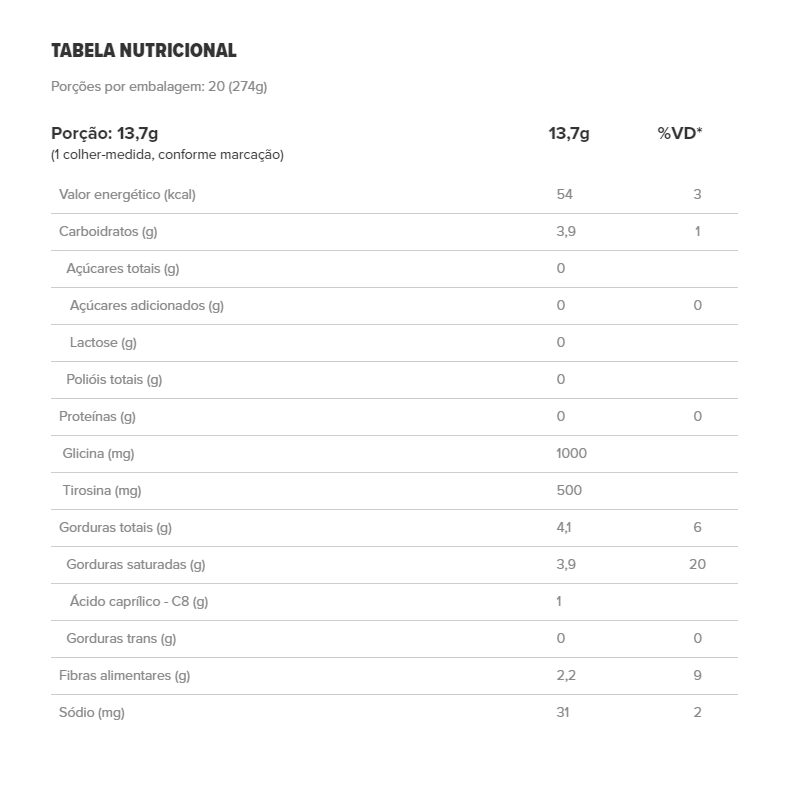Viewport: 801px width, 800px height.
Task: Select the Carboidratos (g) row label
Action: [x=108, y=231]
